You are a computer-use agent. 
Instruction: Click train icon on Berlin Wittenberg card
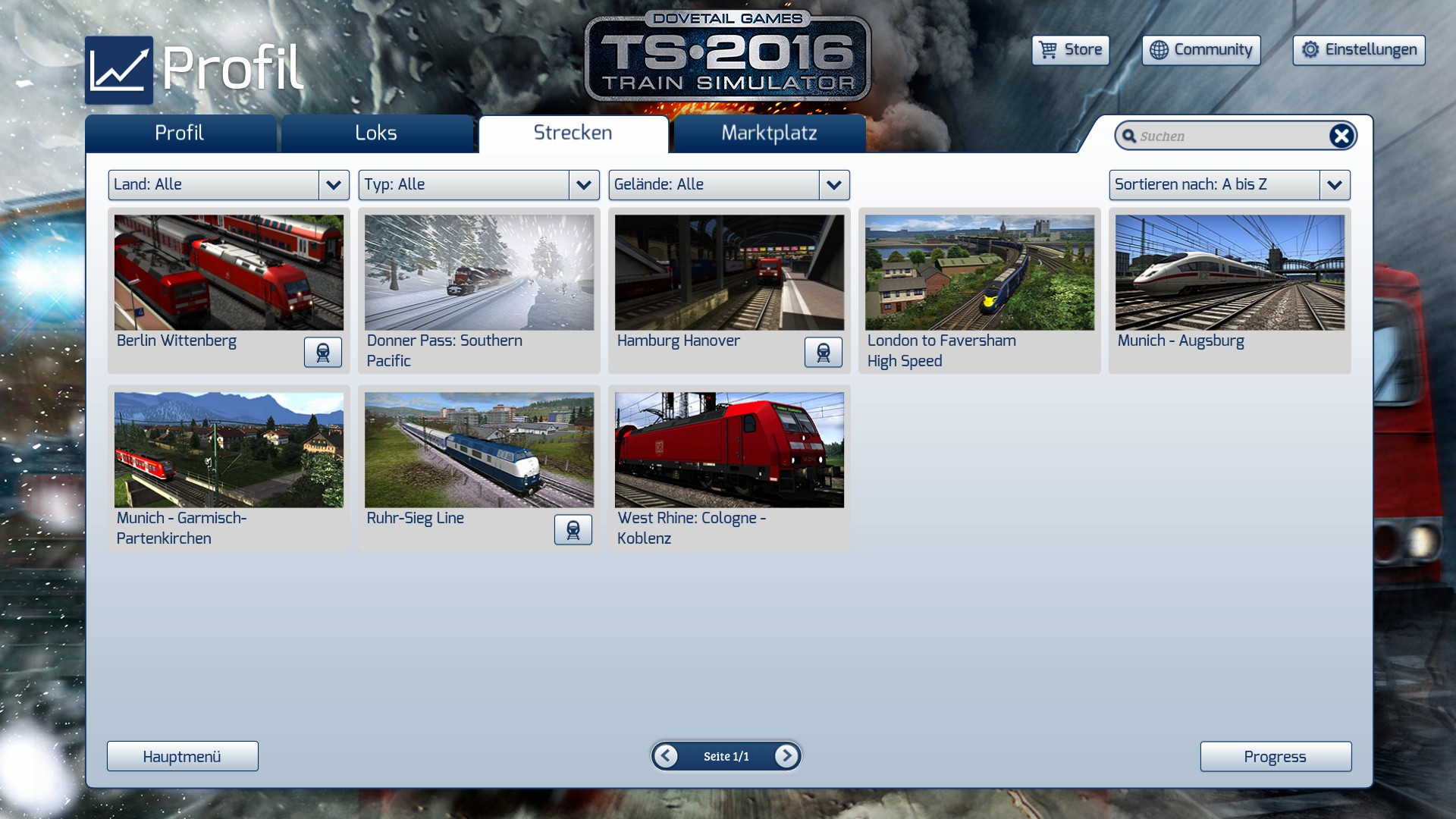point(323,353)
